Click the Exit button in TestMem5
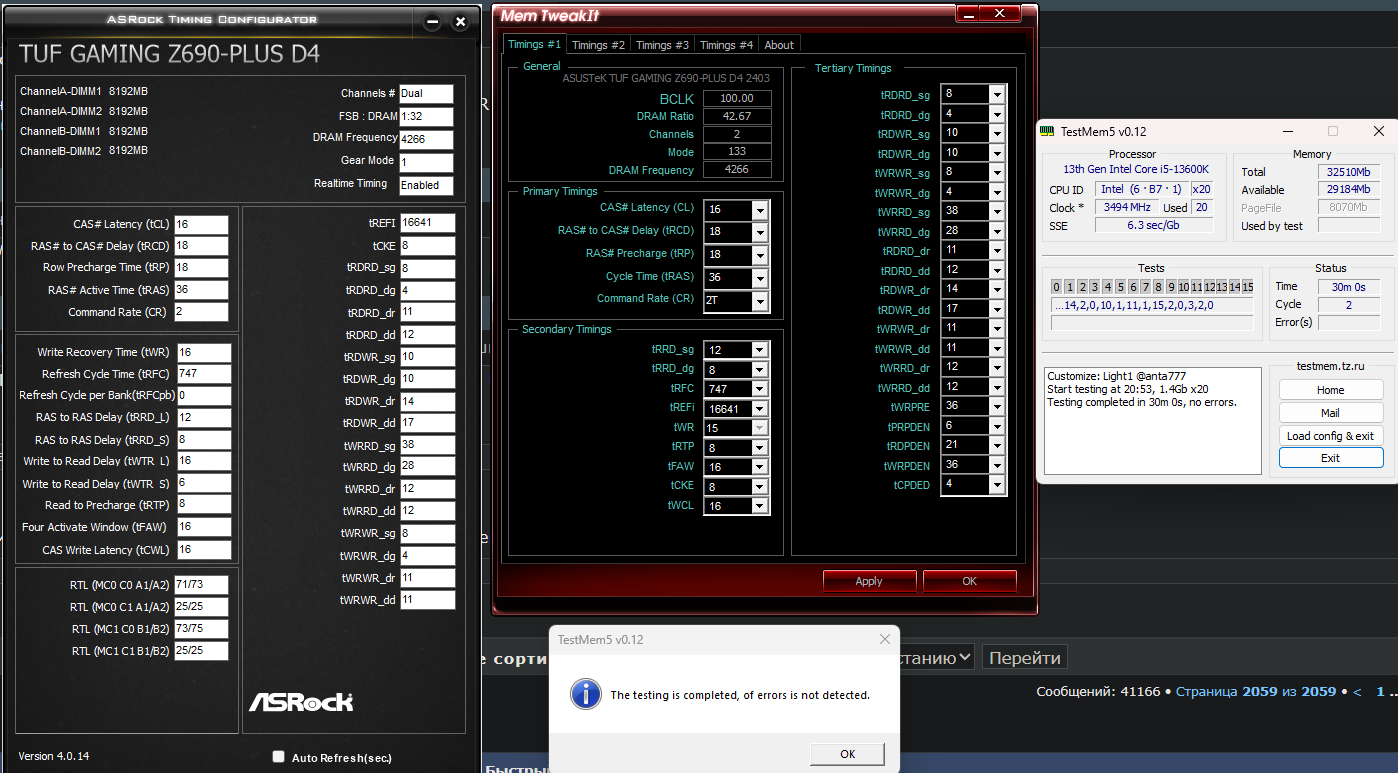Screen dimensions: 1398x773 (1331, 458)
